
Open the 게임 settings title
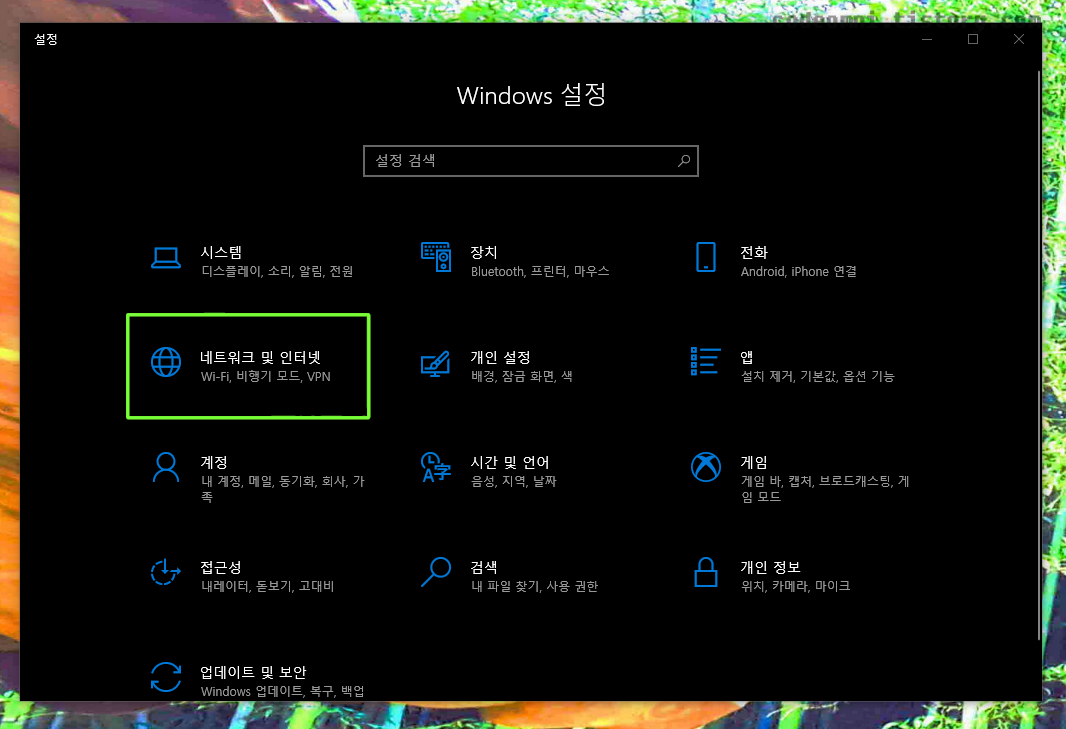tap(754, 462)
